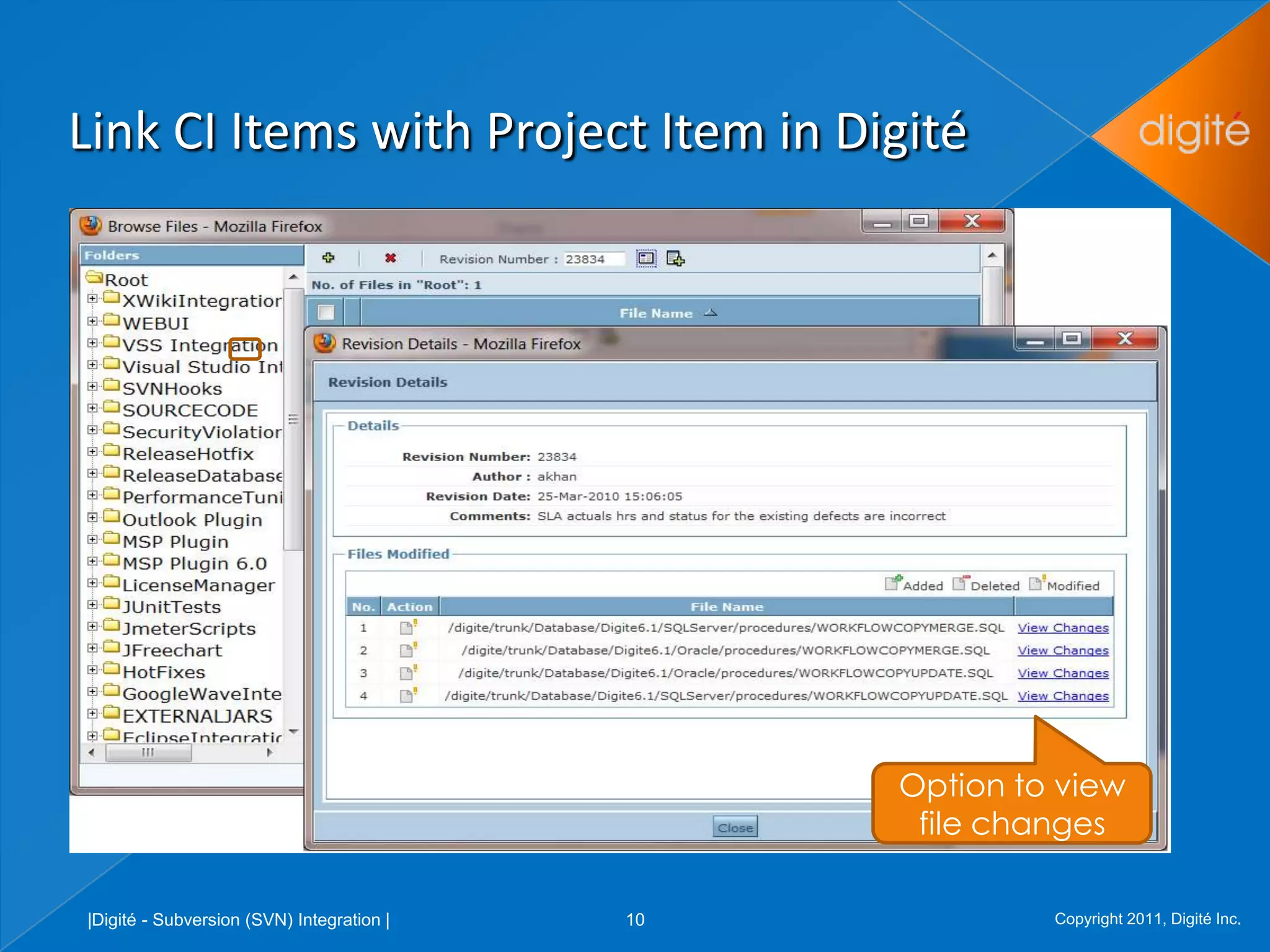Select the JUnitTests folder

pos(172,606)
